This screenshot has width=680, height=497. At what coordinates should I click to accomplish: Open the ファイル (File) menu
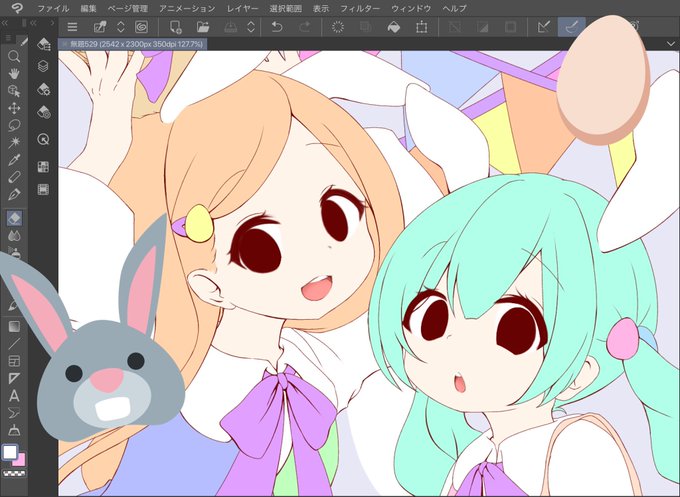point(53,8)
